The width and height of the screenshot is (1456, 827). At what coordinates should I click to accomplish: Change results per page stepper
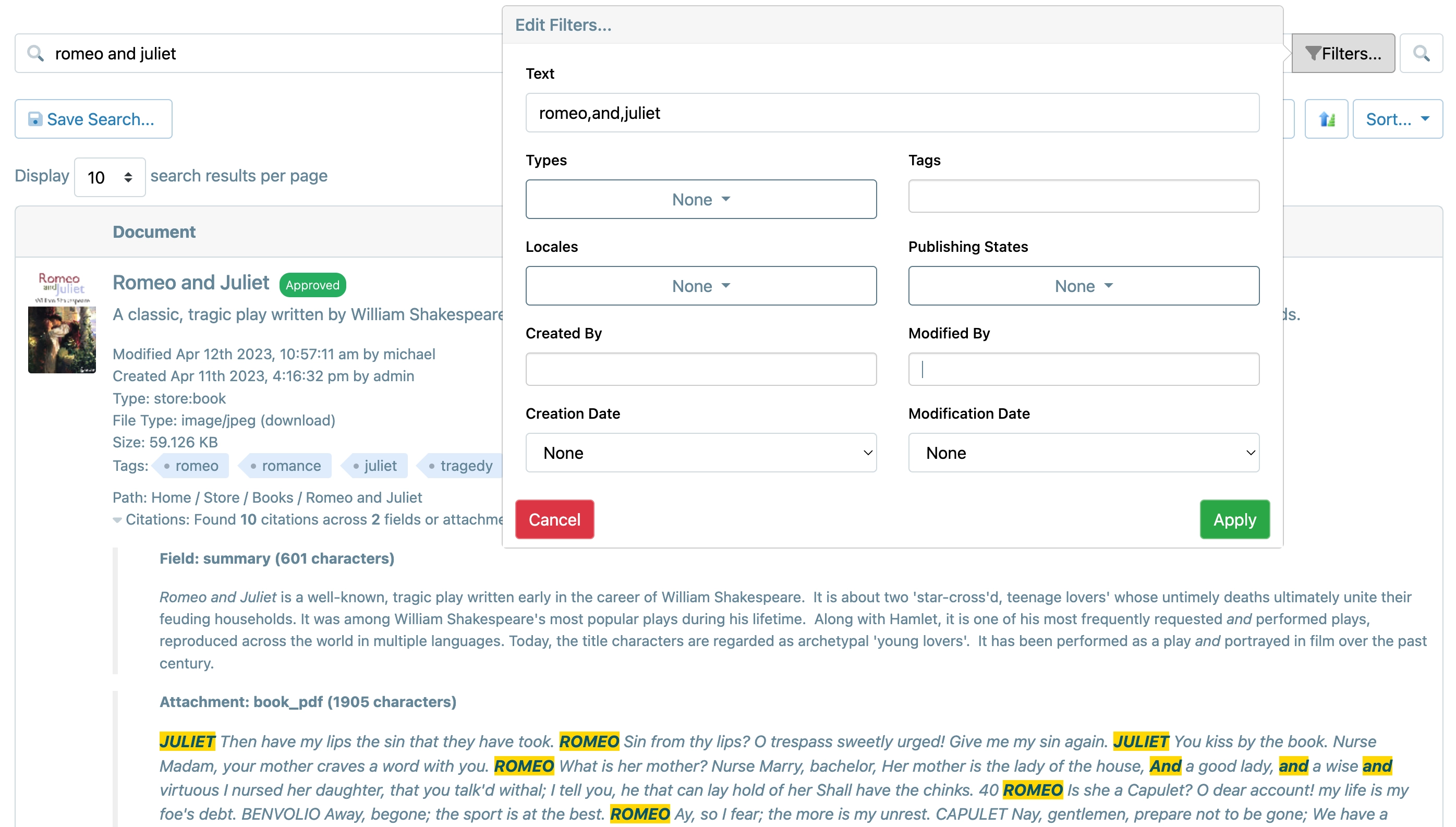[x=110, y=177]
